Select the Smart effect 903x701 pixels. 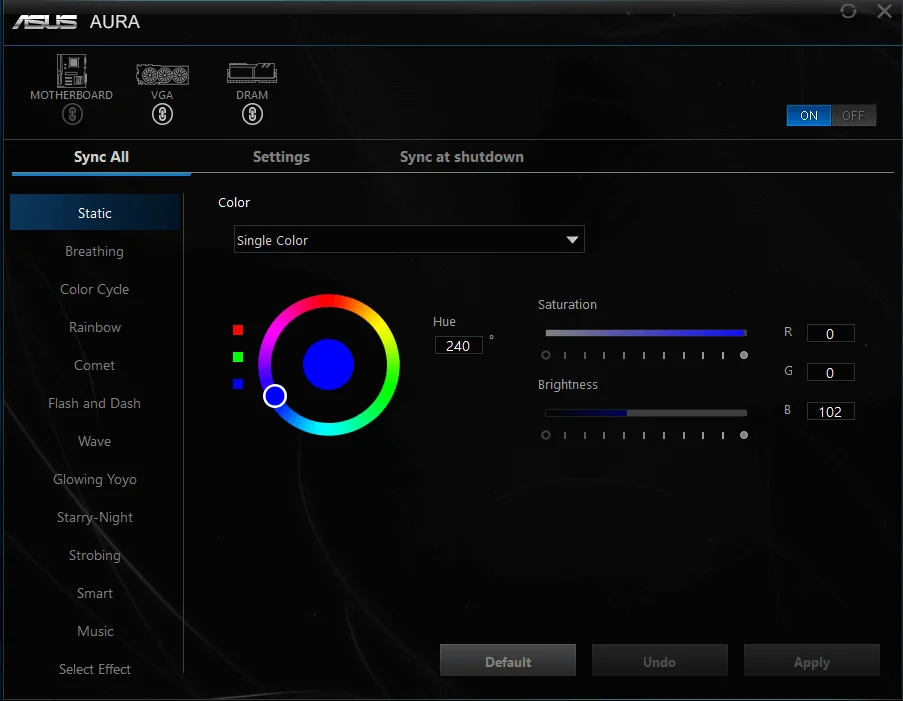[95, 593]
